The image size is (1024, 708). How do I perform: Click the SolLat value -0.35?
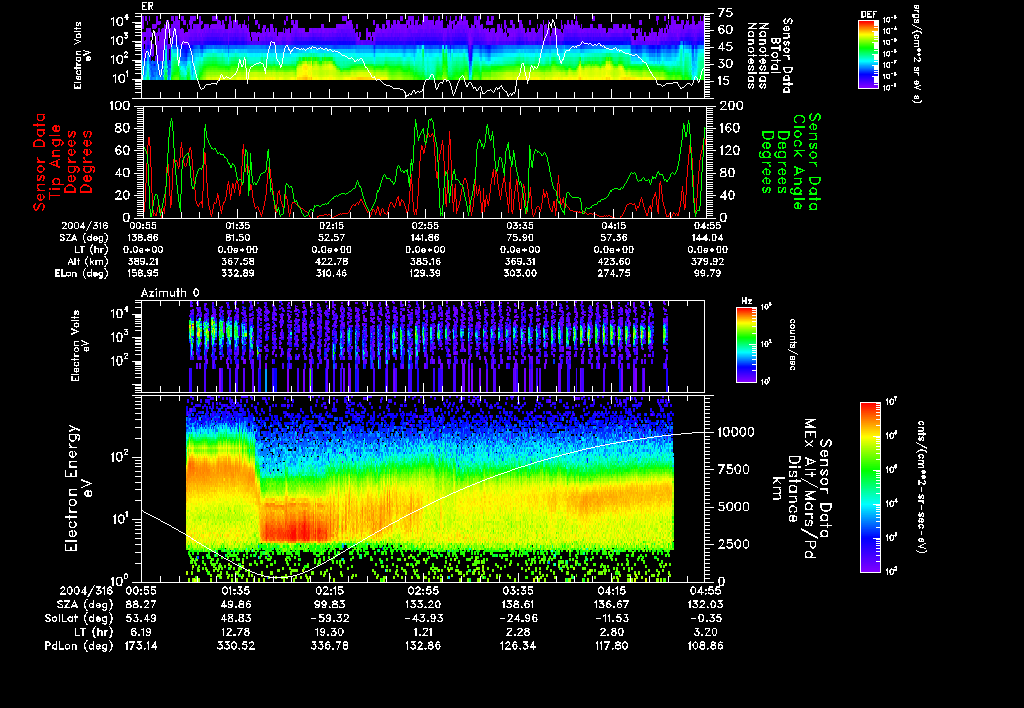pos(707,618)
